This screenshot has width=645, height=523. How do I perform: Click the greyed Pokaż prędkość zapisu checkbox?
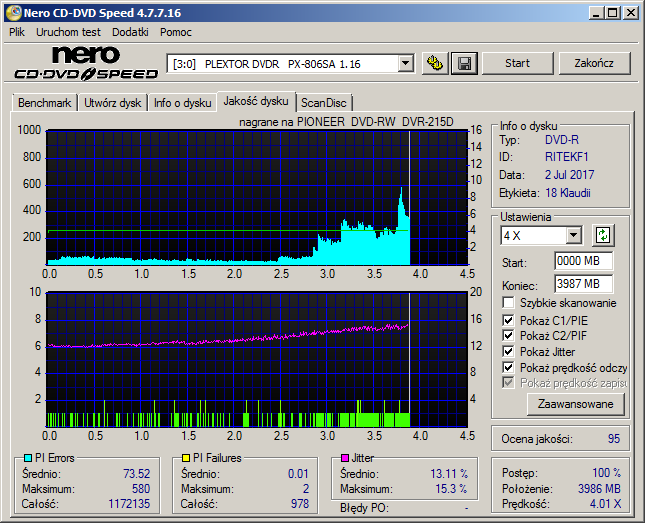(508, 383)
